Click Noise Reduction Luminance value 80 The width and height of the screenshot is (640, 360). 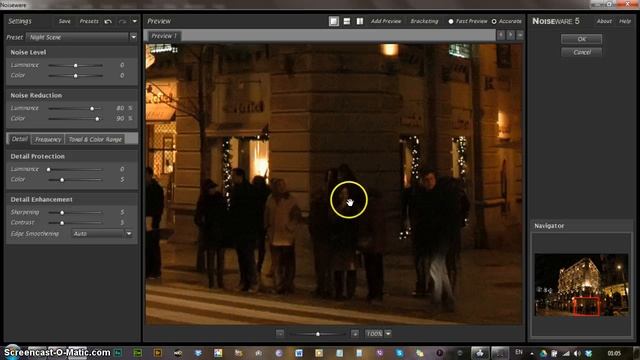120,108
